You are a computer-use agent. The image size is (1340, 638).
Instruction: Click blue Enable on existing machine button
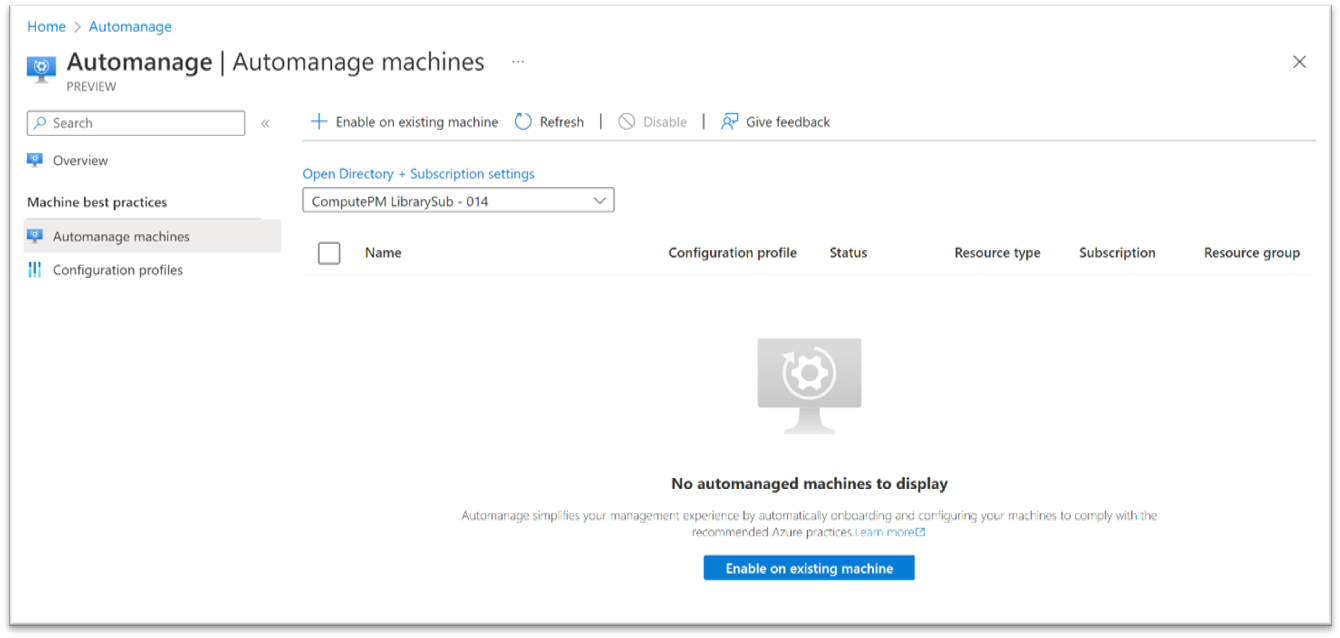coord(809,568)
